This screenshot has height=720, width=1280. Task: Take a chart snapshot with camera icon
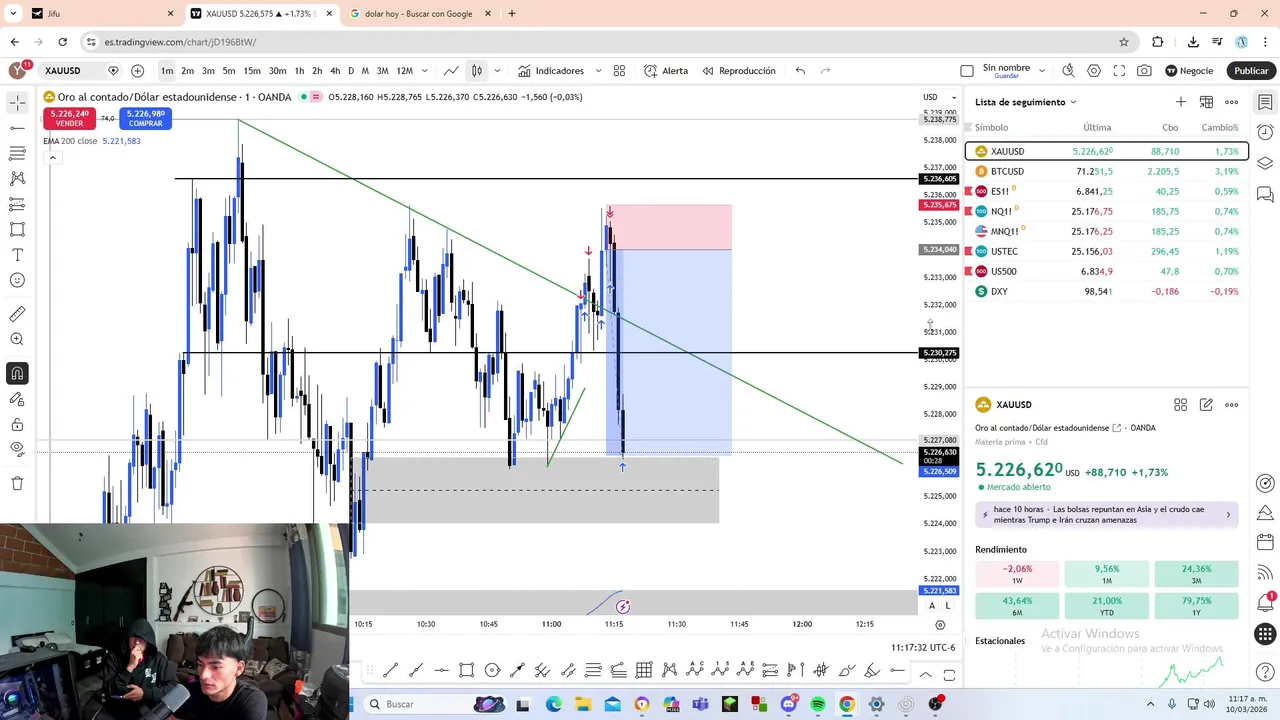coord(1144,71)
